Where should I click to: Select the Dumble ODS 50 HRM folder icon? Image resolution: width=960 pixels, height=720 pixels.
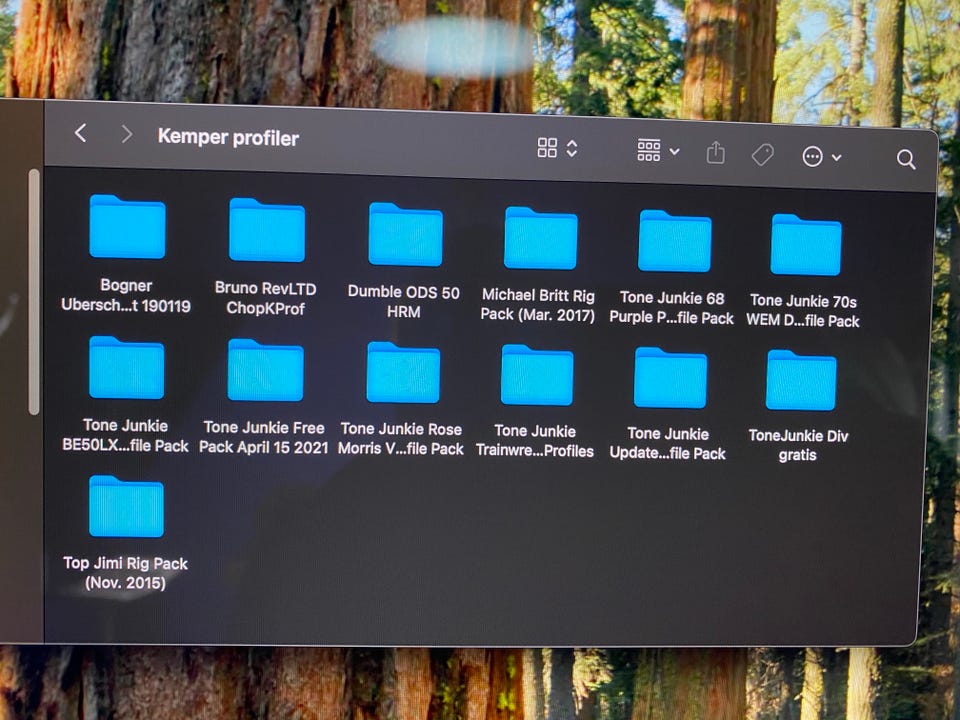coord(405,234)
